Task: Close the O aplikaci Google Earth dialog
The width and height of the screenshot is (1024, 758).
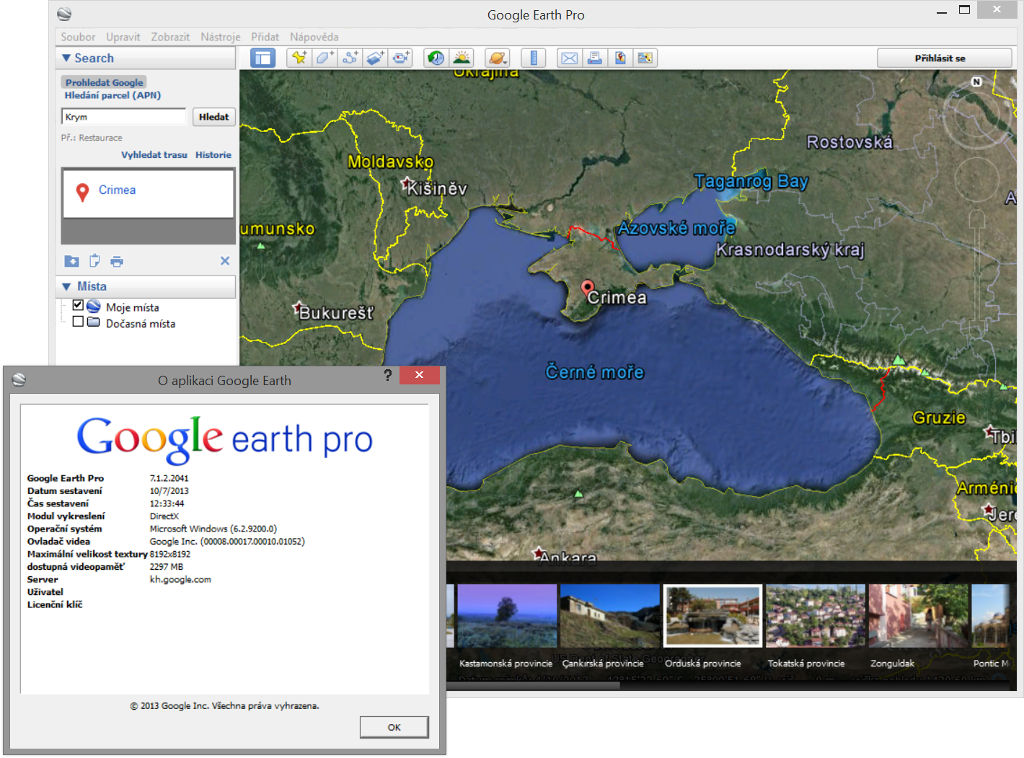Action: pos(419,375)
